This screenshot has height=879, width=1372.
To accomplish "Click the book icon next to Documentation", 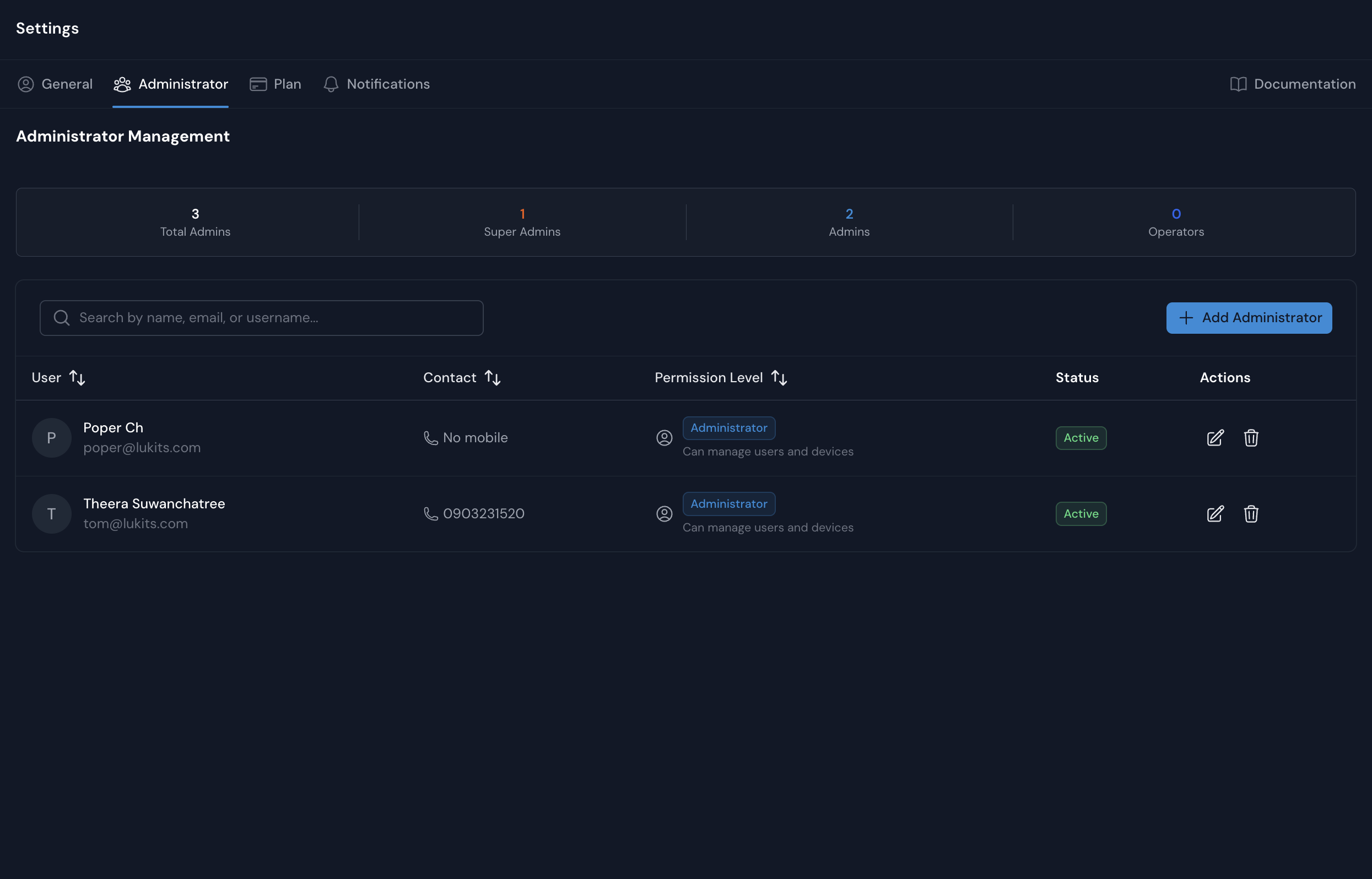I will [1238, 84].
